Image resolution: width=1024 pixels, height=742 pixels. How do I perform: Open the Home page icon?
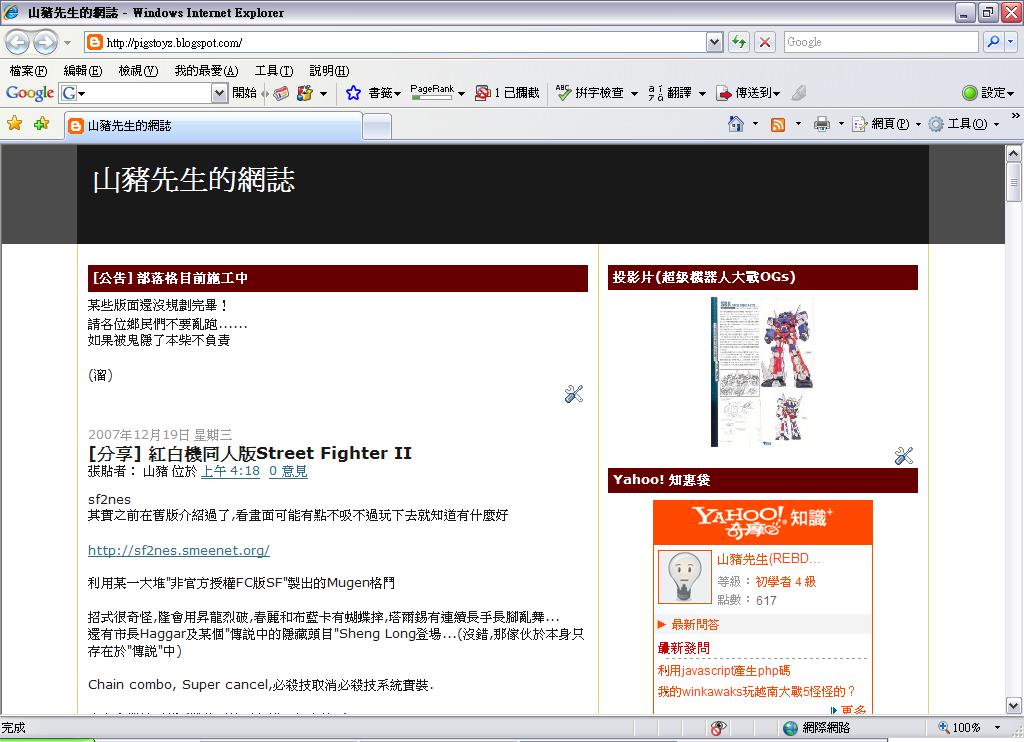pyautogui.click(x=736, y=124)
